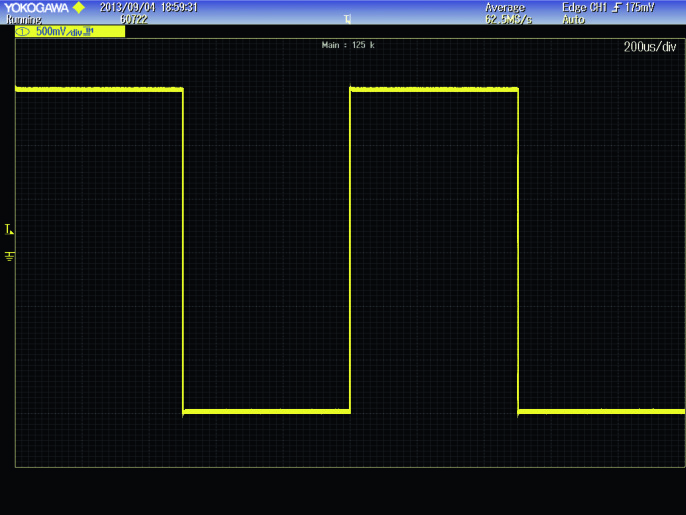Click the 62.5MS/s sample rate readout
The width and height of the screenshot is (686, 515).
click(508, 19)
